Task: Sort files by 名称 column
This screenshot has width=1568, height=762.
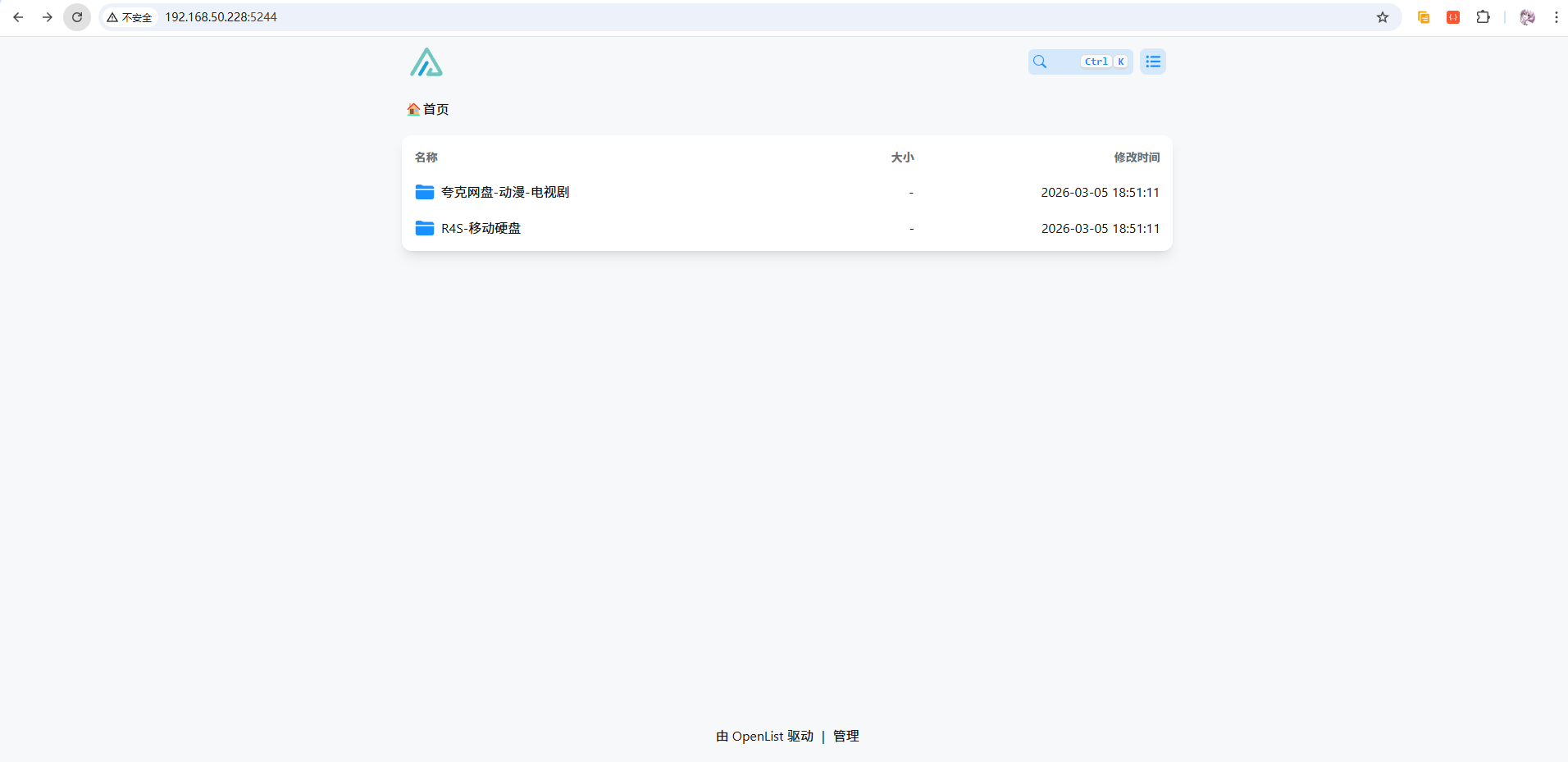Action: coord(426,157)
